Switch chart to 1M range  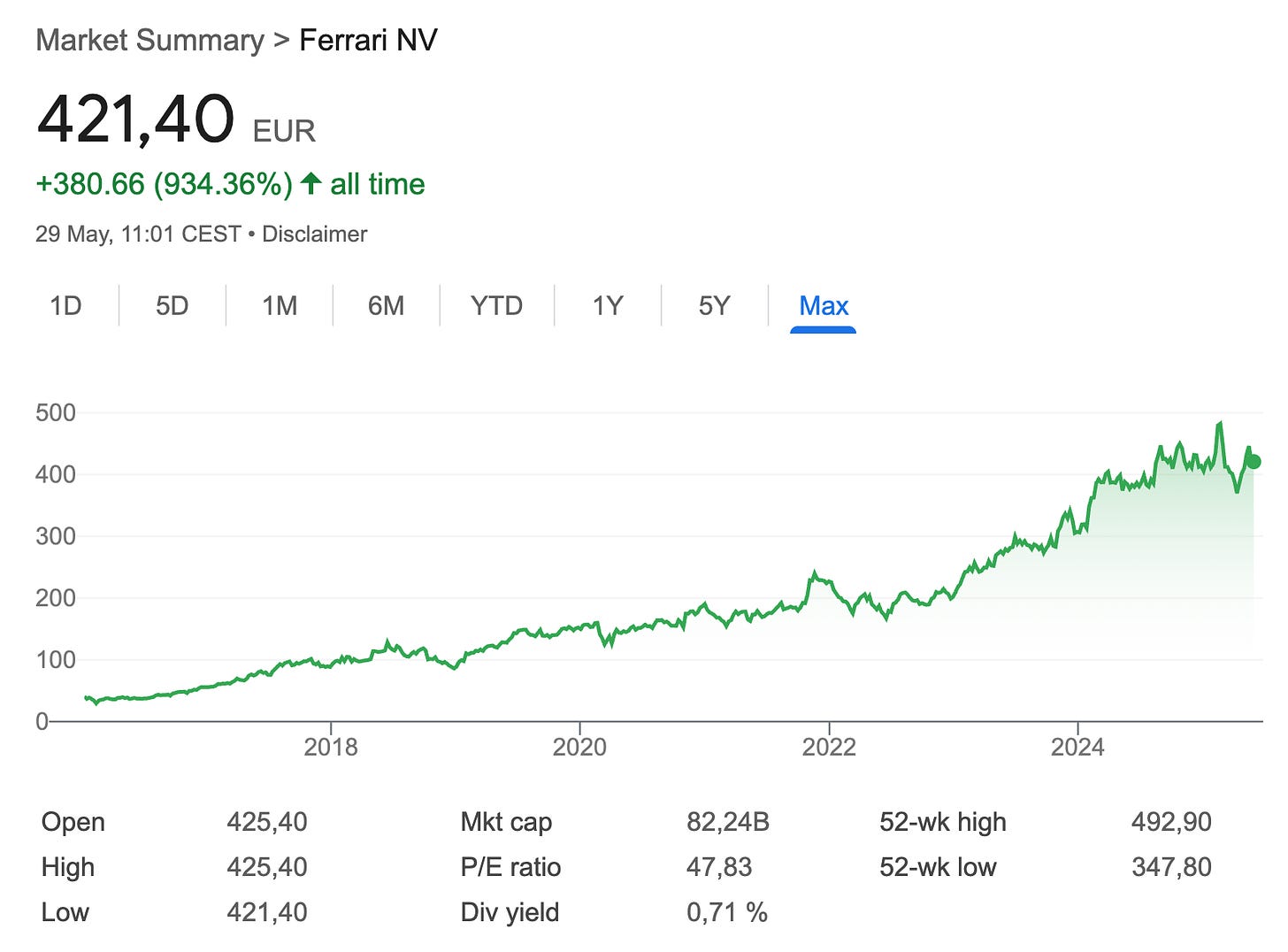tap(280, 306)
